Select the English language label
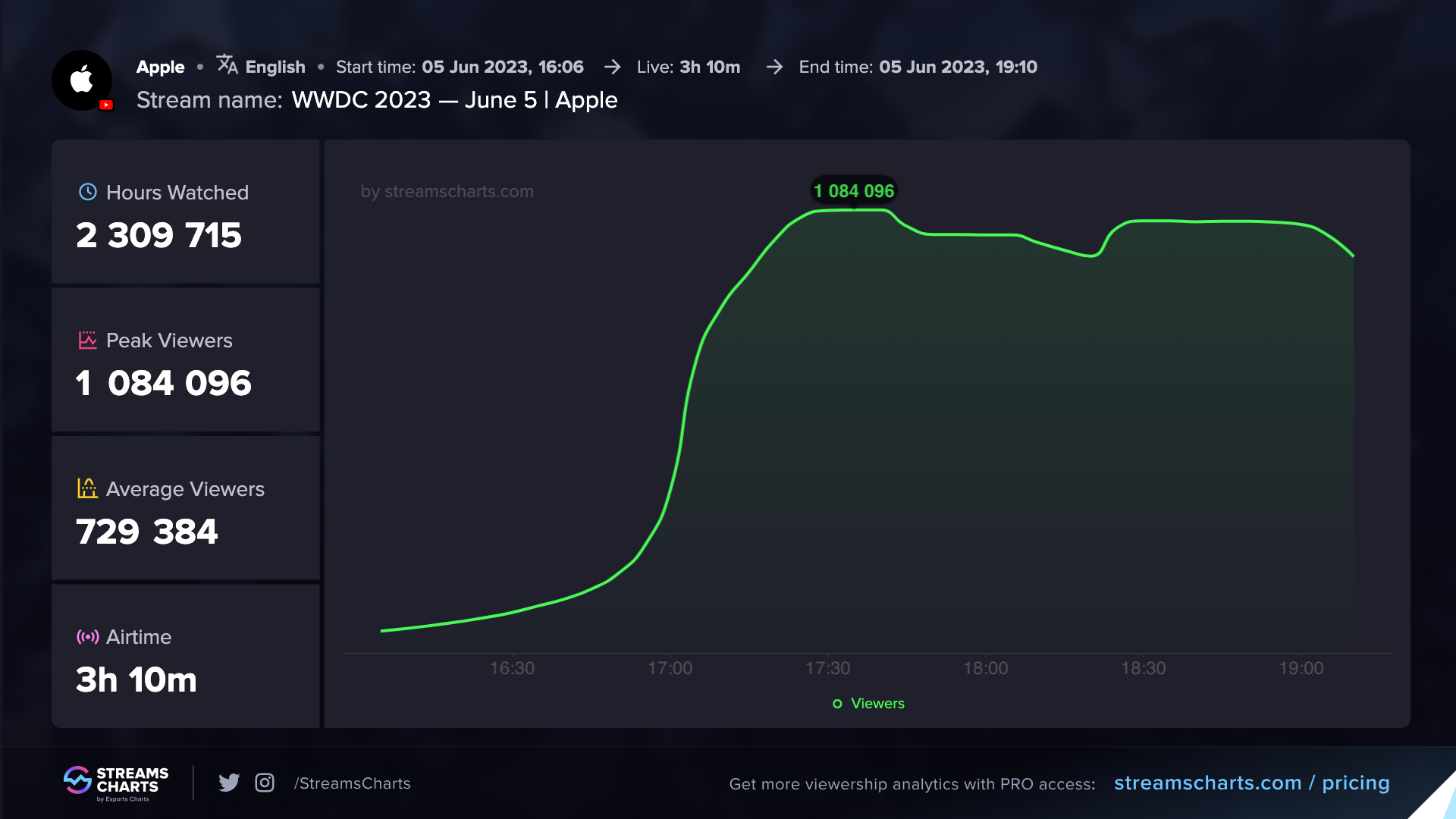 point(275,66)
